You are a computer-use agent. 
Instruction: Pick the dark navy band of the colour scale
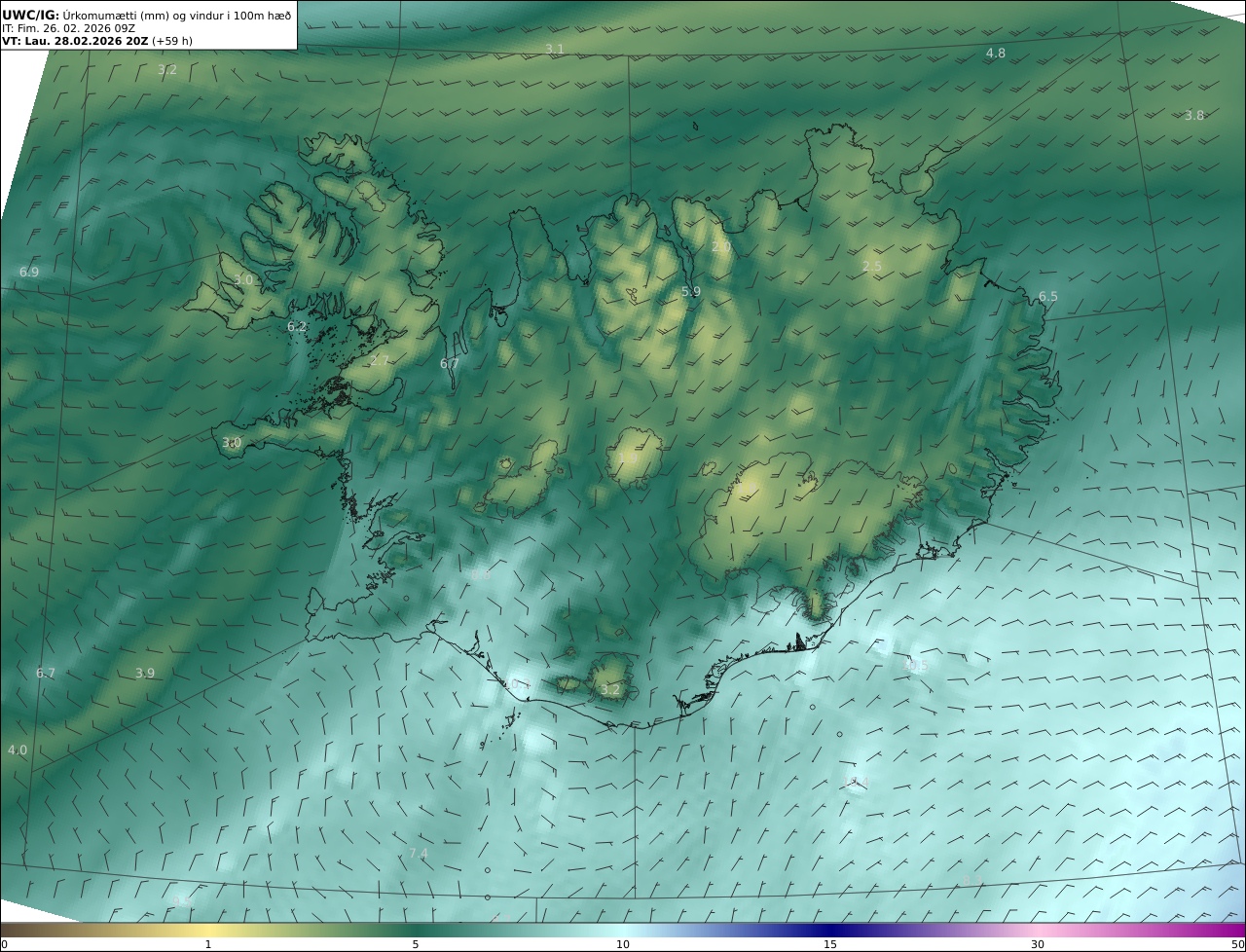[829, 930]
